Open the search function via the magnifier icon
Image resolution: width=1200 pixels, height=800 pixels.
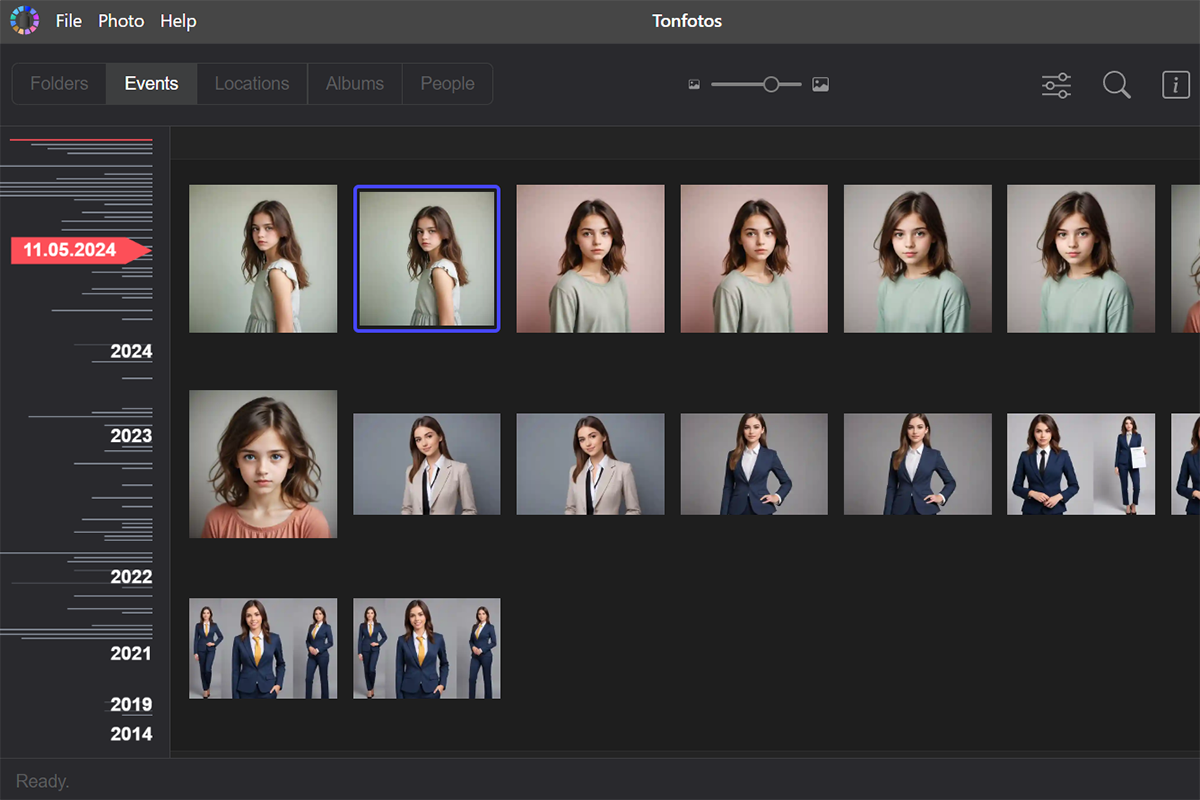pyautogui.click(x=1116, y=85)
